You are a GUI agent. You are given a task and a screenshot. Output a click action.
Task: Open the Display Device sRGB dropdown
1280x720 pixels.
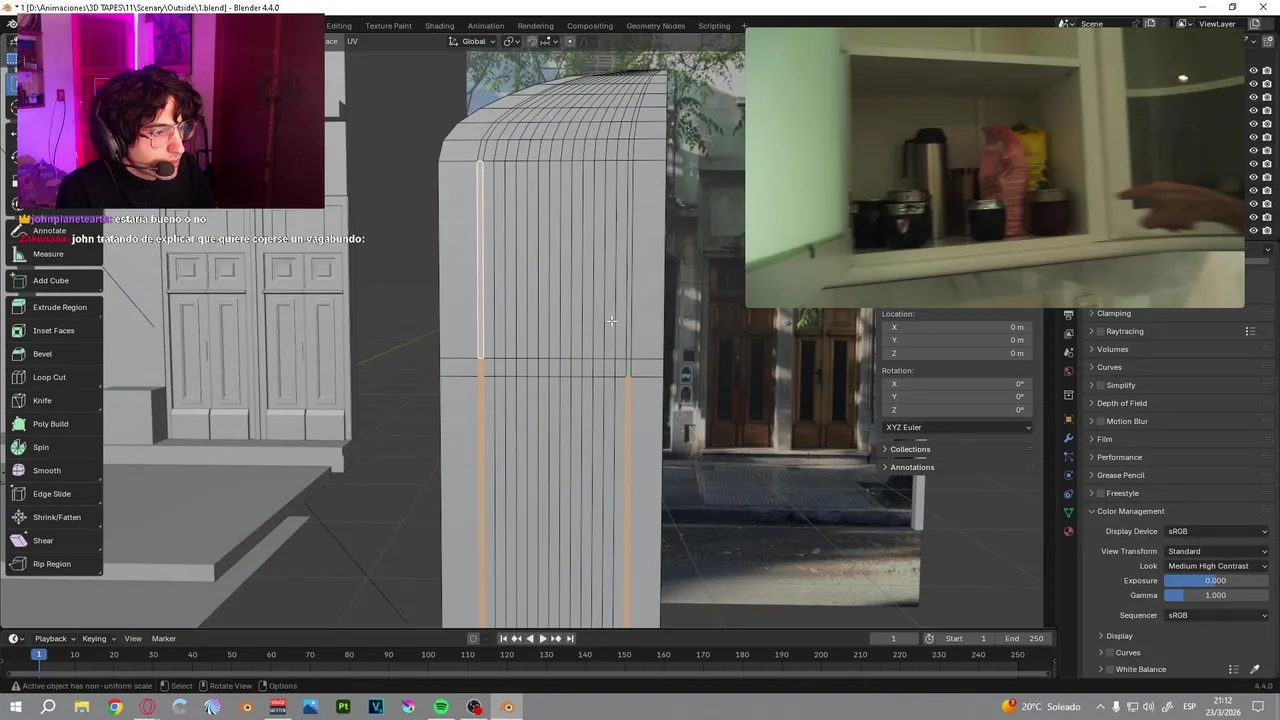pyautogui.click(x=1216, y=531)
